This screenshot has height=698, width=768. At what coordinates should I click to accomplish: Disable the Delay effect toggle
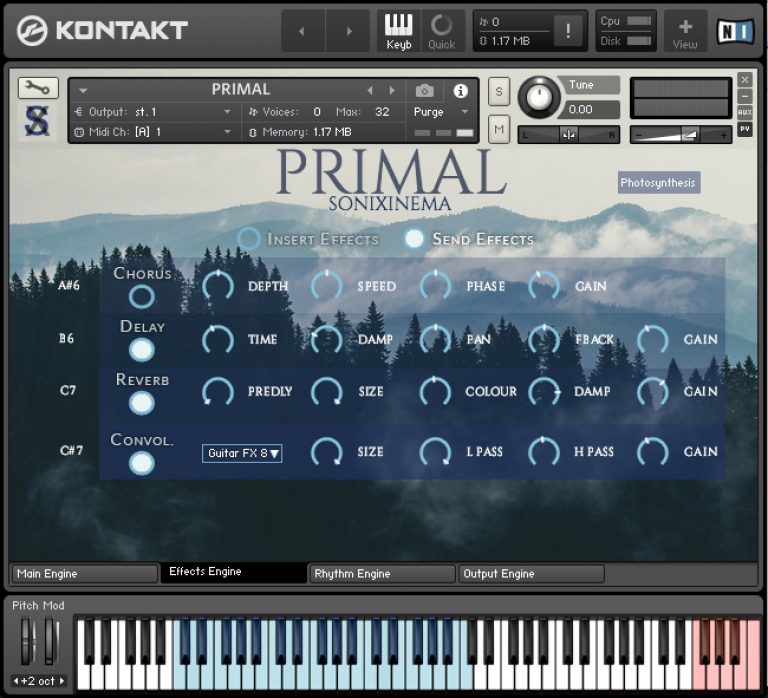coord(142,350)
